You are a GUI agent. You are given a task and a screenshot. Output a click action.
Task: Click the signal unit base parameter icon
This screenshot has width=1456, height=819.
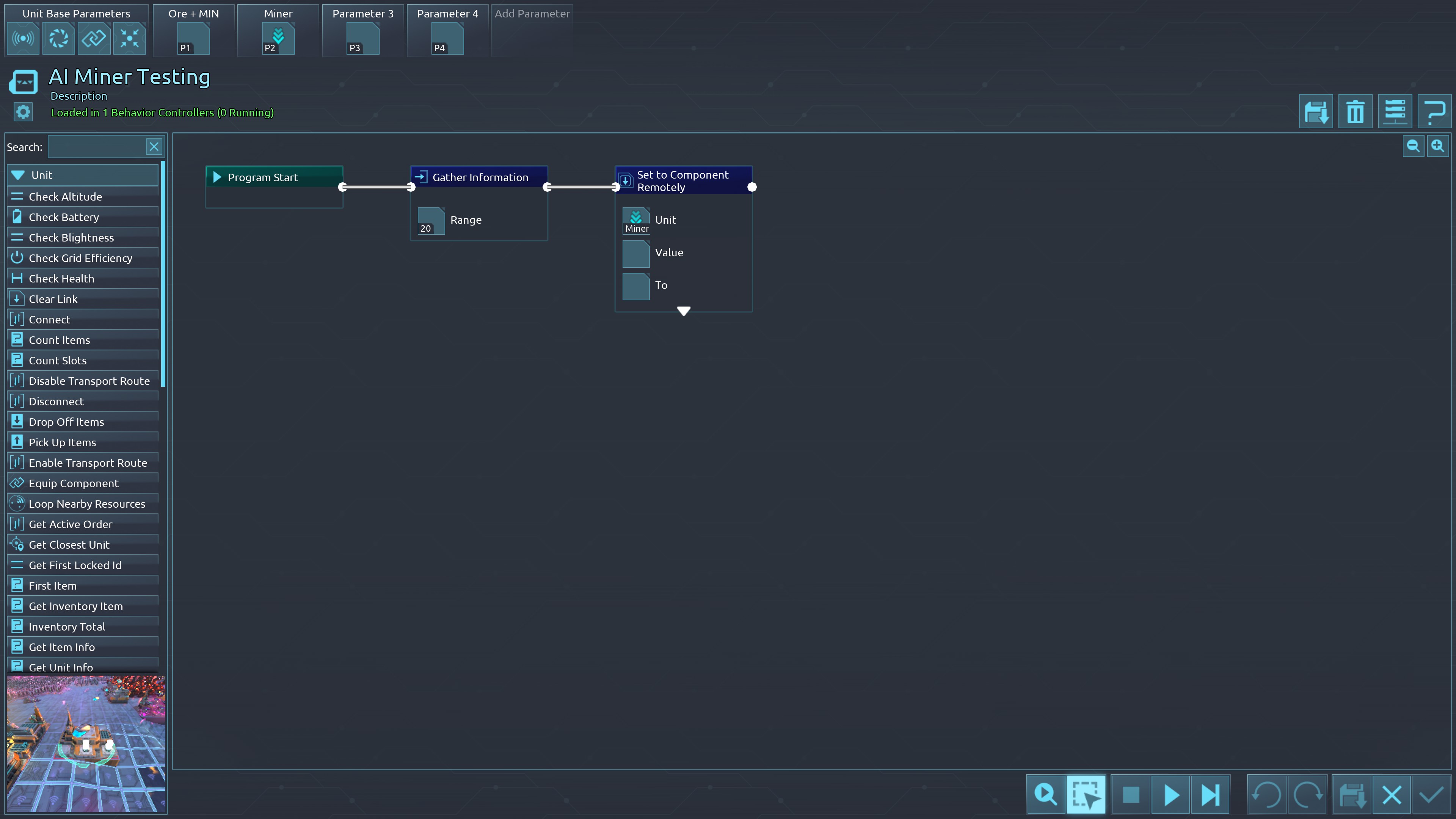[x=23, y=38]
